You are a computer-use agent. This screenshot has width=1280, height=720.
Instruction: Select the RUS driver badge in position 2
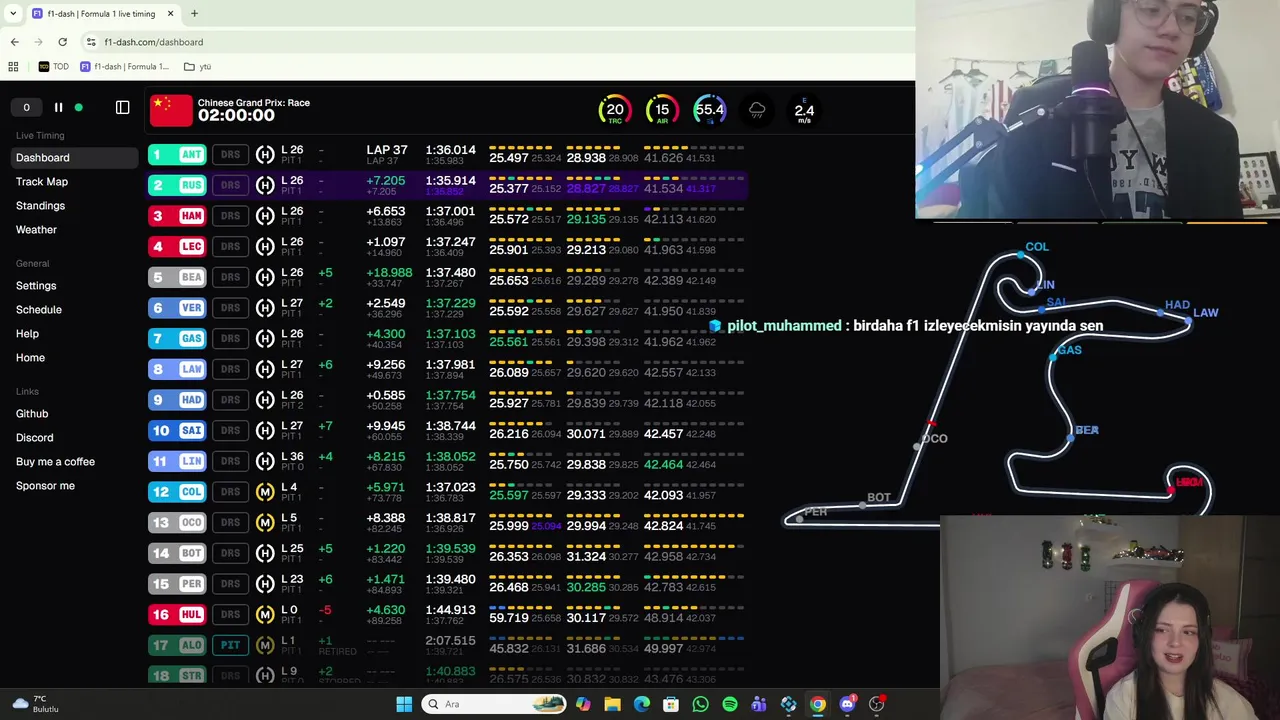pyautogui.click(x=178, y=185)
